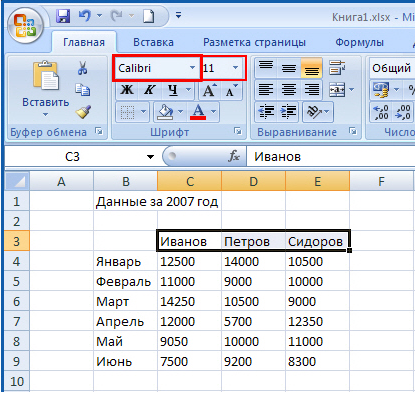This screenshot has width=415, height=394.
Task: Select cell containing Петров
Action: (253, 241)
